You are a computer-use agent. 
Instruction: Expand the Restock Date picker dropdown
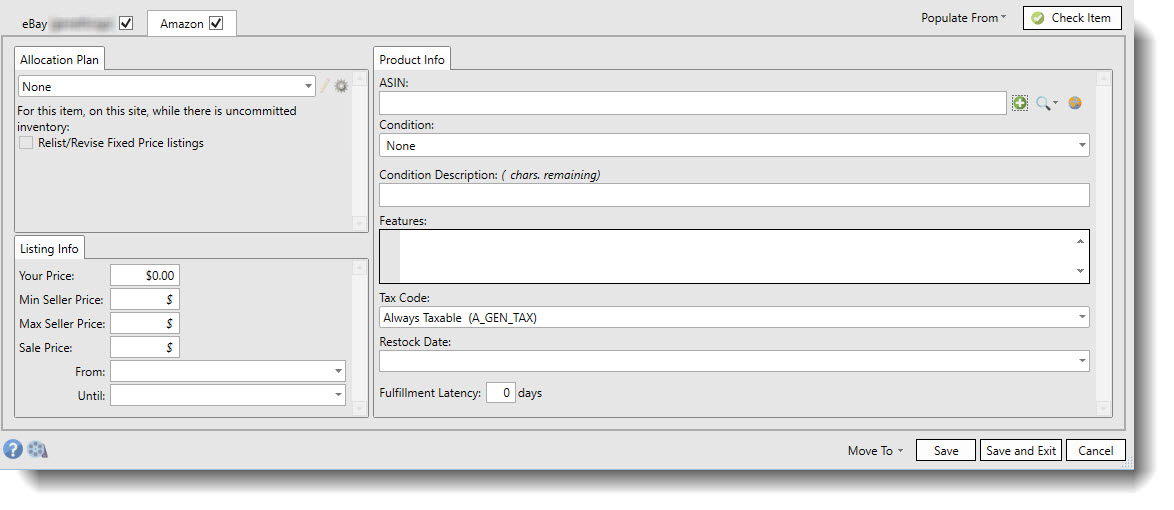pos(1082,361)
